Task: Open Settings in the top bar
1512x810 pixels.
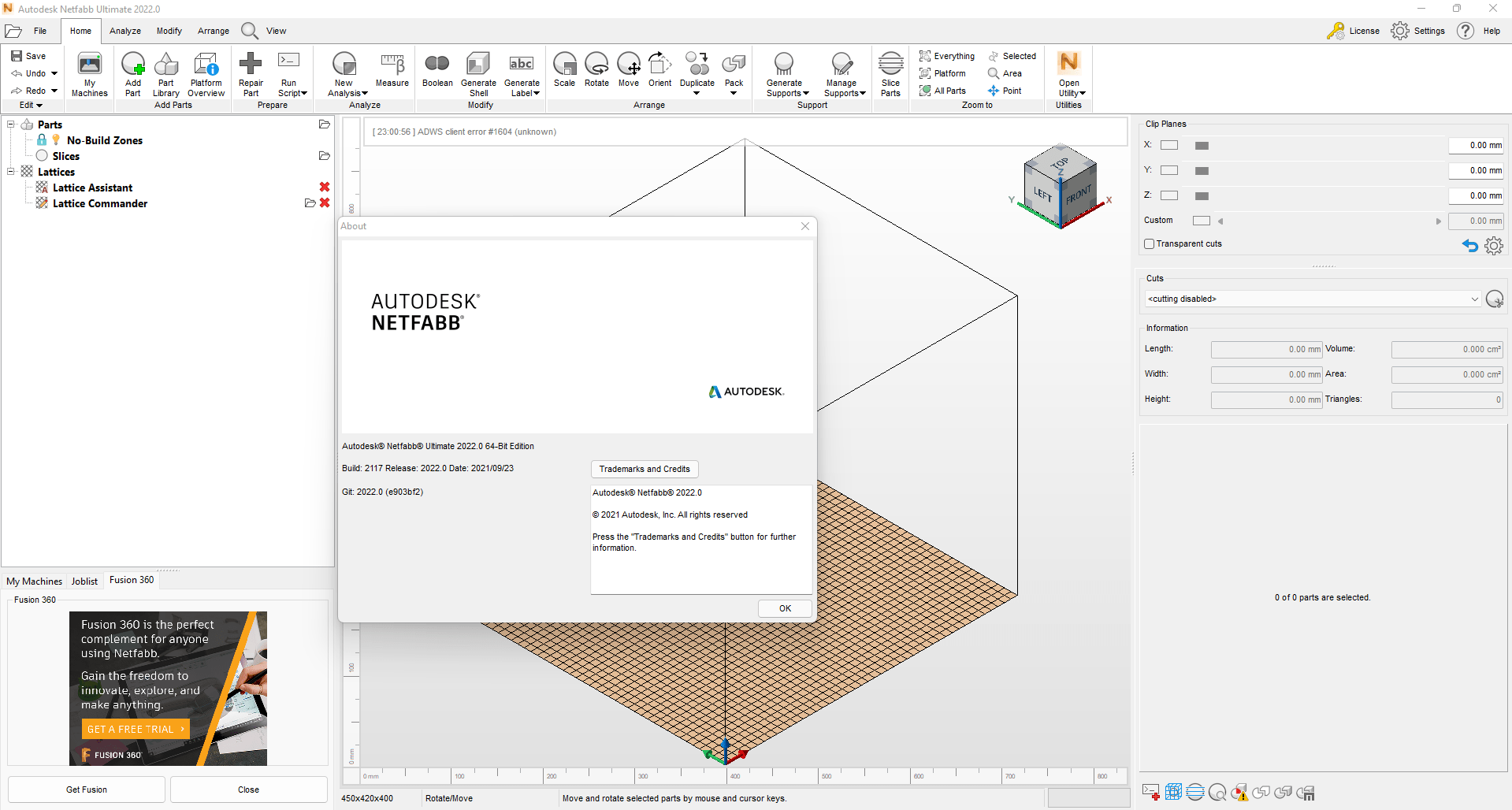Action: tap(1418, 31)
